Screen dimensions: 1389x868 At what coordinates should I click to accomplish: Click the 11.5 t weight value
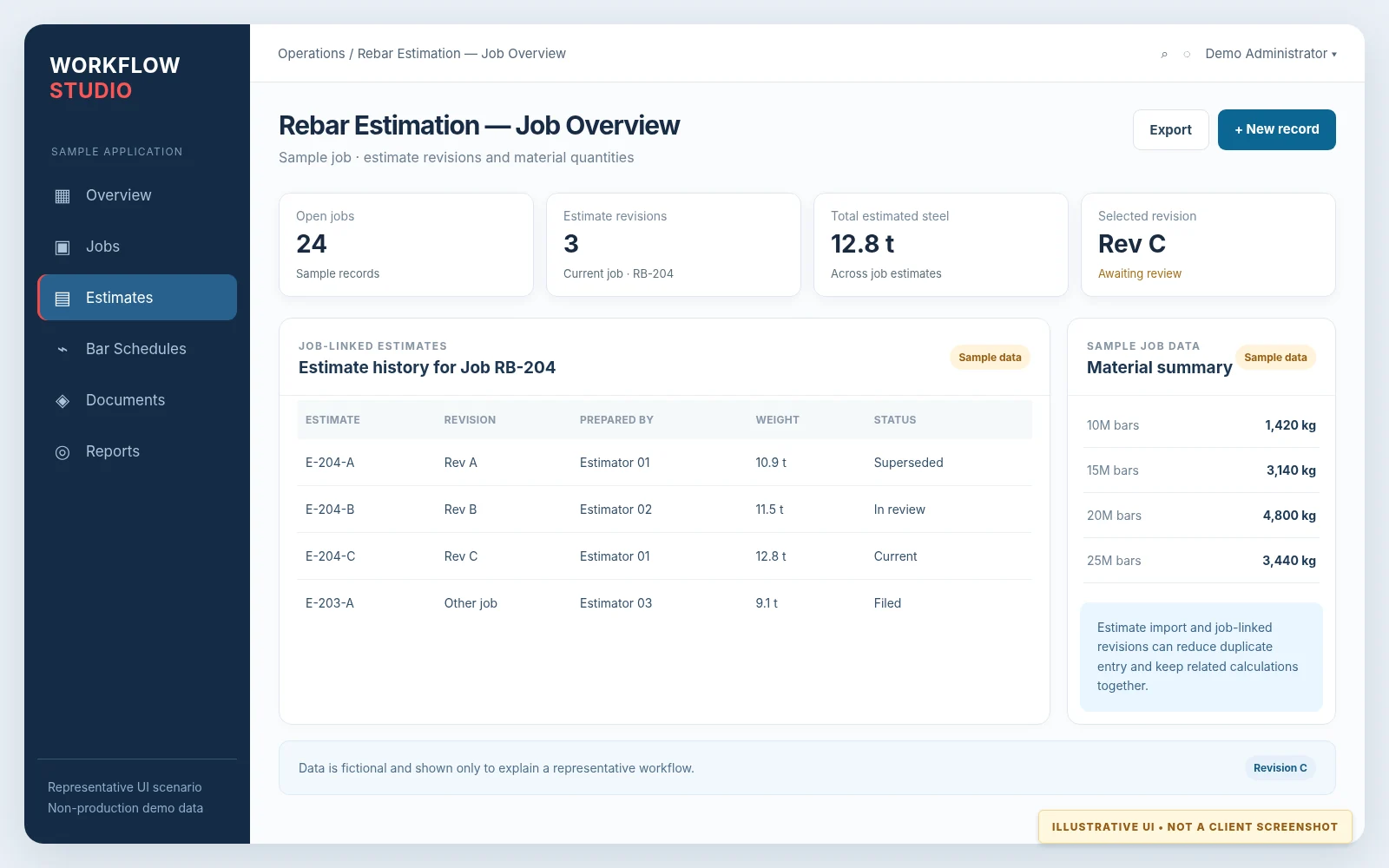[769, 510]
